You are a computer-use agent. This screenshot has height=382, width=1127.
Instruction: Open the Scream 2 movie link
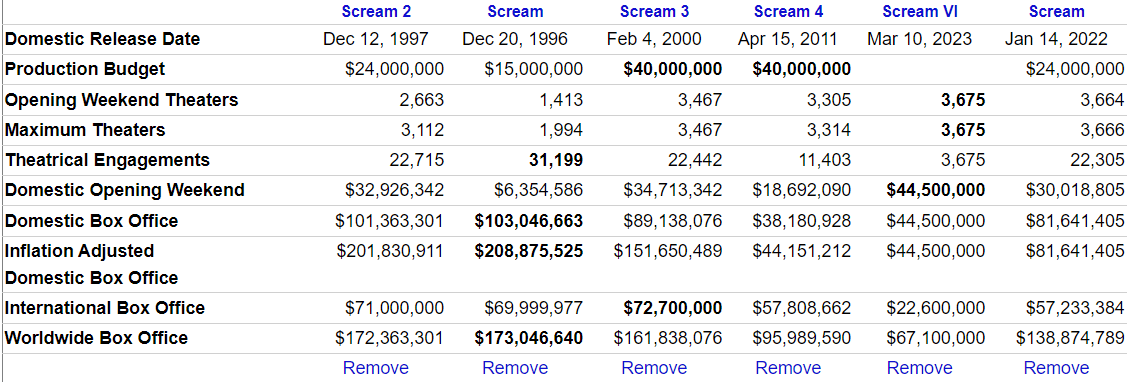point(376,12)
